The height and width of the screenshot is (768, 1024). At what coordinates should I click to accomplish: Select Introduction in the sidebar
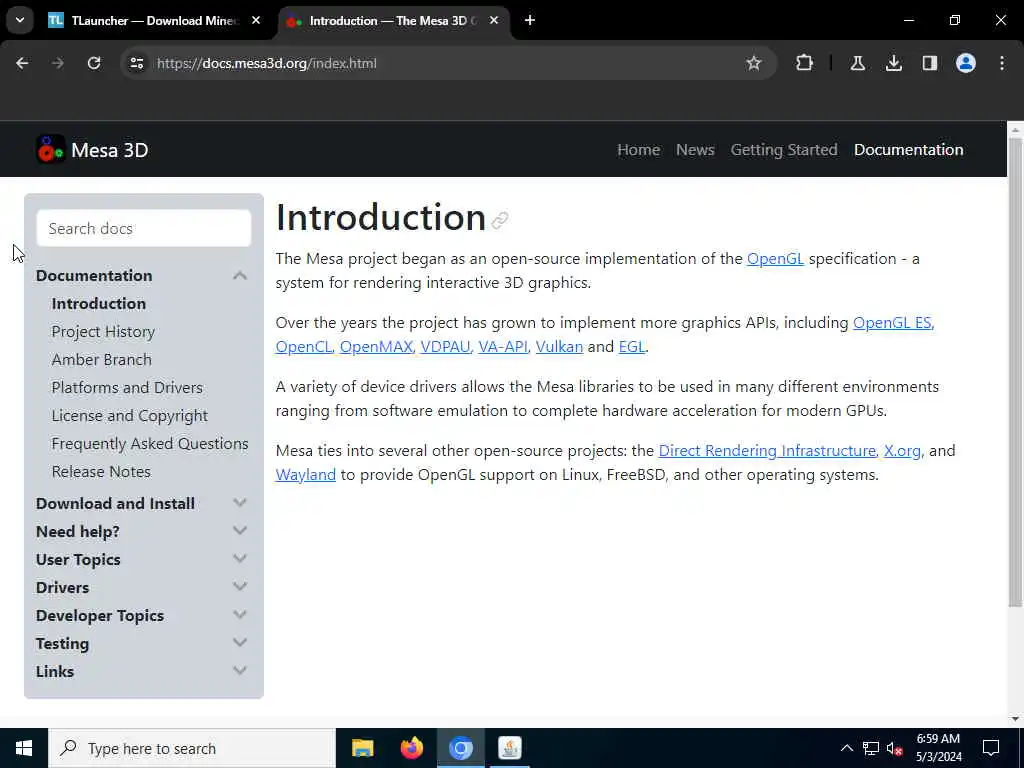pyautogui.click(x=99, y=304)
